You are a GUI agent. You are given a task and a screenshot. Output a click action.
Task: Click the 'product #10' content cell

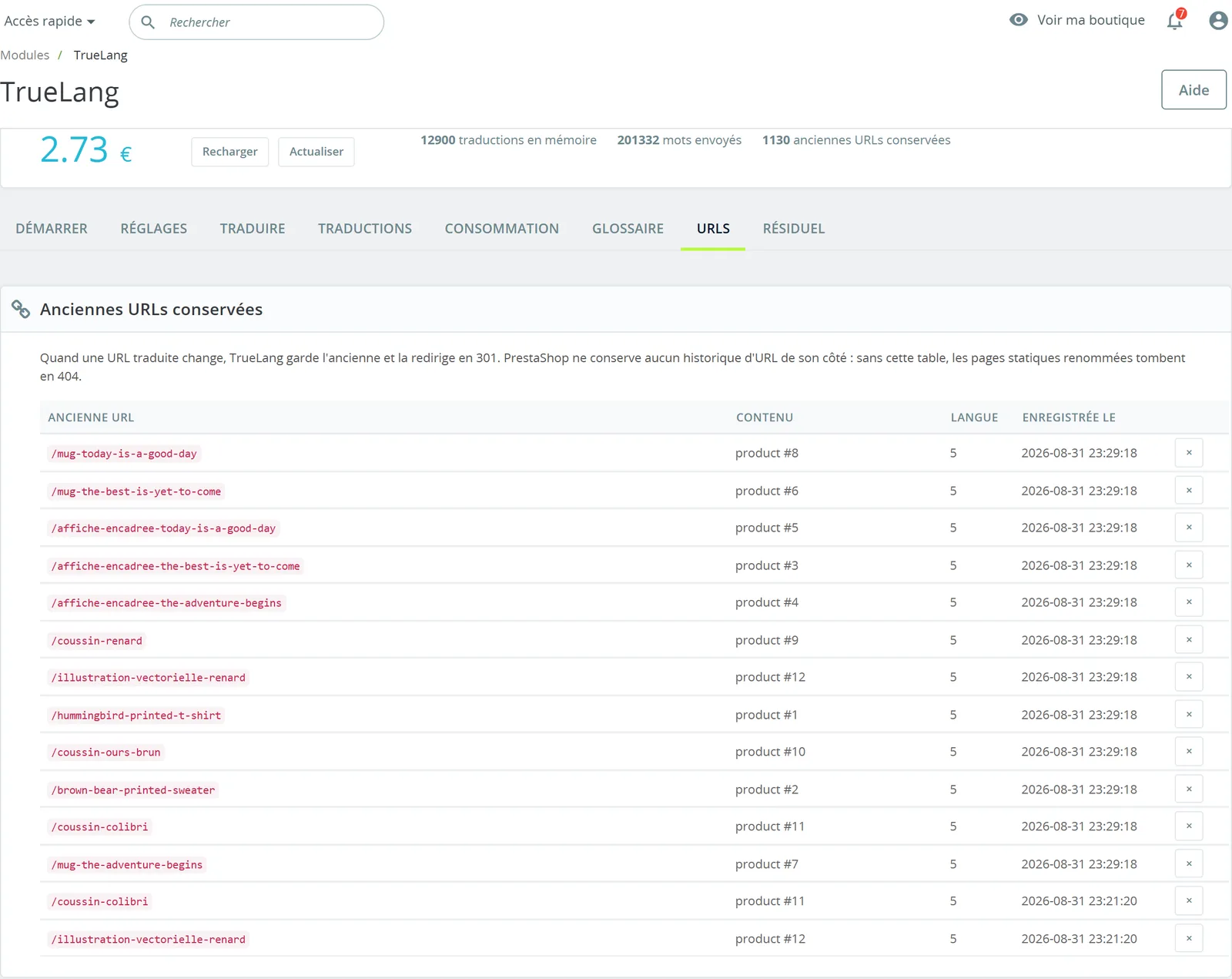pos(770,752)
